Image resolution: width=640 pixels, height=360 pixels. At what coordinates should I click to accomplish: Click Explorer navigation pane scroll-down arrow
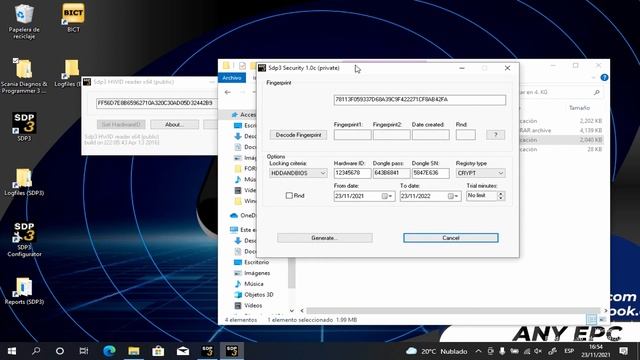[x=291, y=311]
